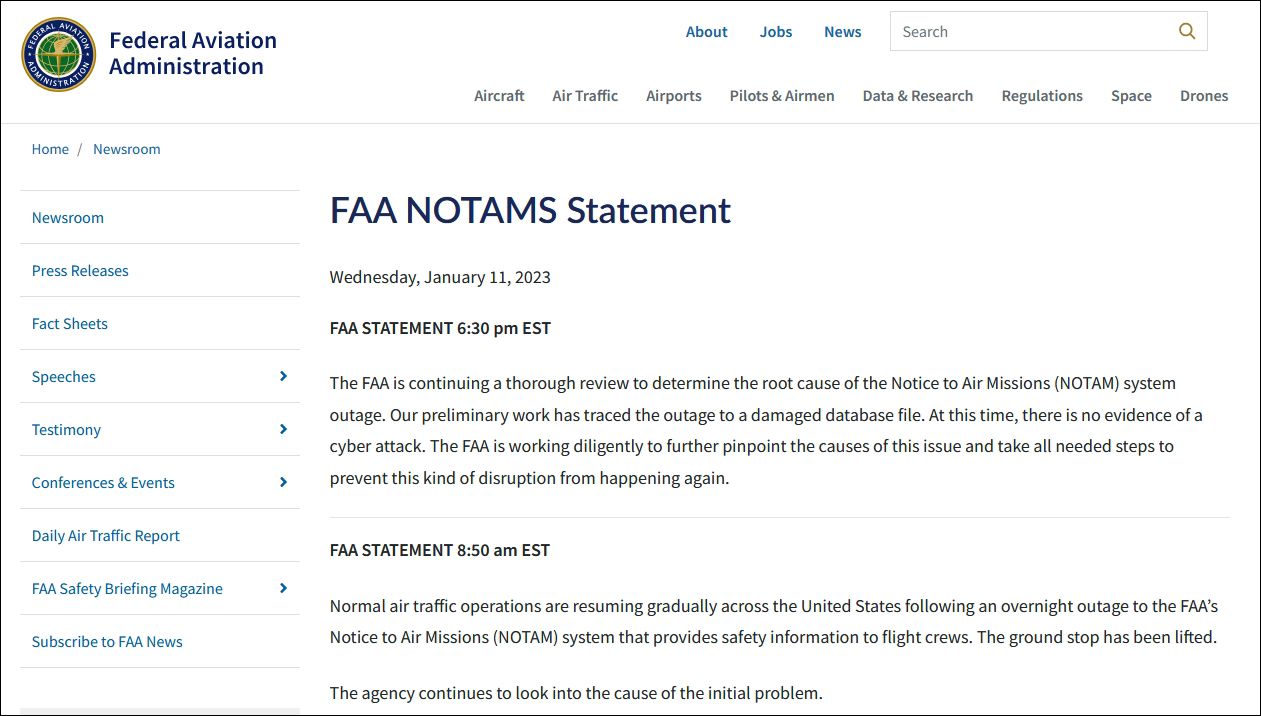Open the Daily Air Traffic Report link
The width and height of the screenshot is (1261, 716).
point(106,535)
